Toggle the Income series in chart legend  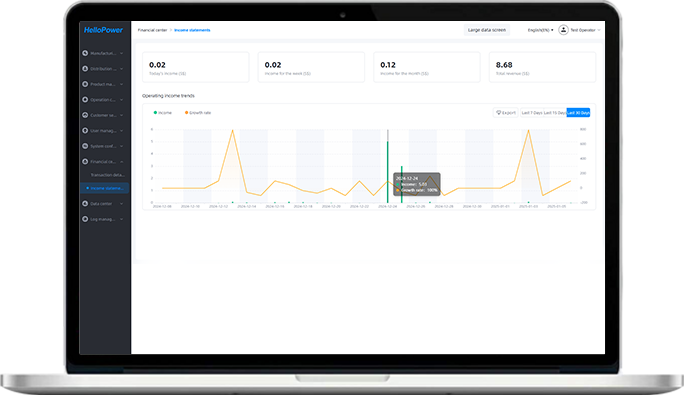click(162, 113)
